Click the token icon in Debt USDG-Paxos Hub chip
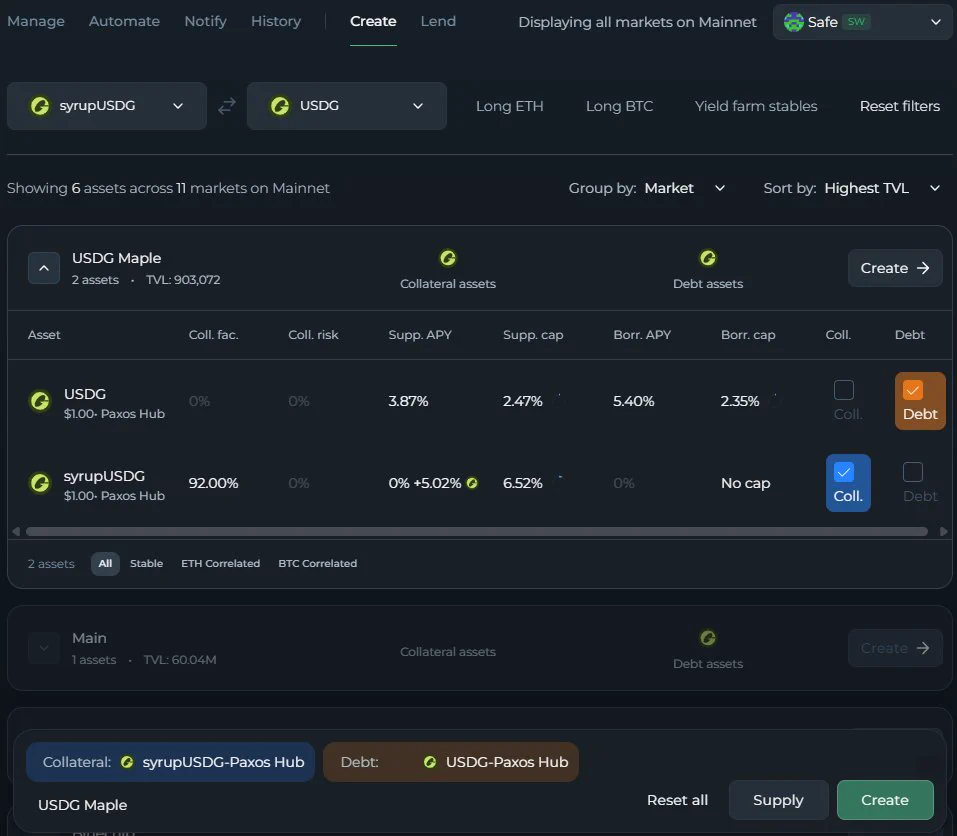The height and width of the screenshot is (836, 957). [430, 762]
